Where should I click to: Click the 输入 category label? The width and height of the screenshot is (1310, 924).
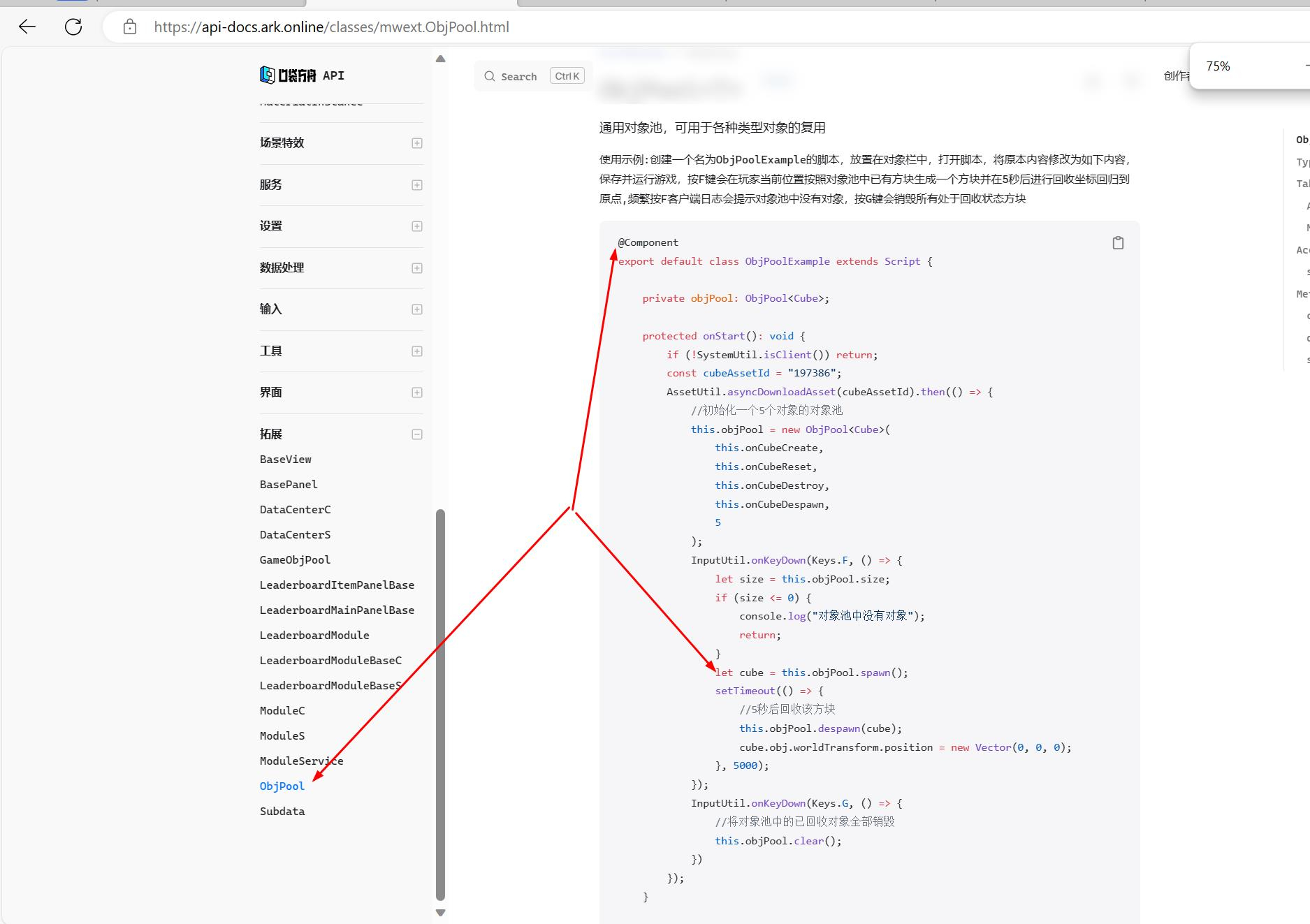pyautogui.click(x=271, y=309)
